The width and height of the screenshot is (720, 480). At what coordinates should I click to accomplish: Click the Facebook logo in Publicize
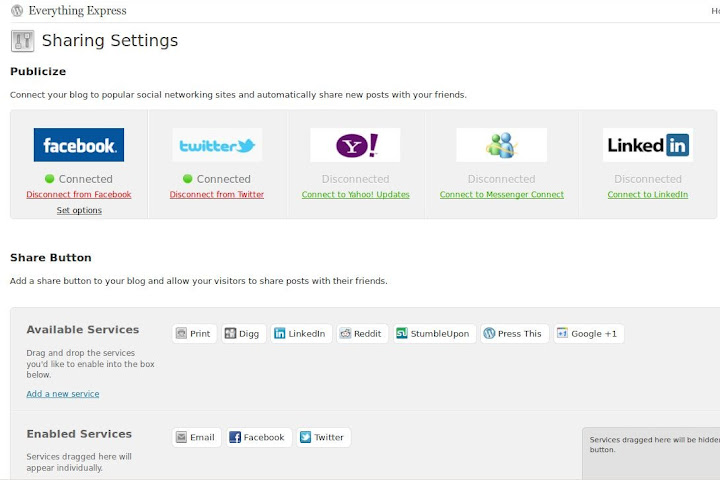(x=79, y=145)
